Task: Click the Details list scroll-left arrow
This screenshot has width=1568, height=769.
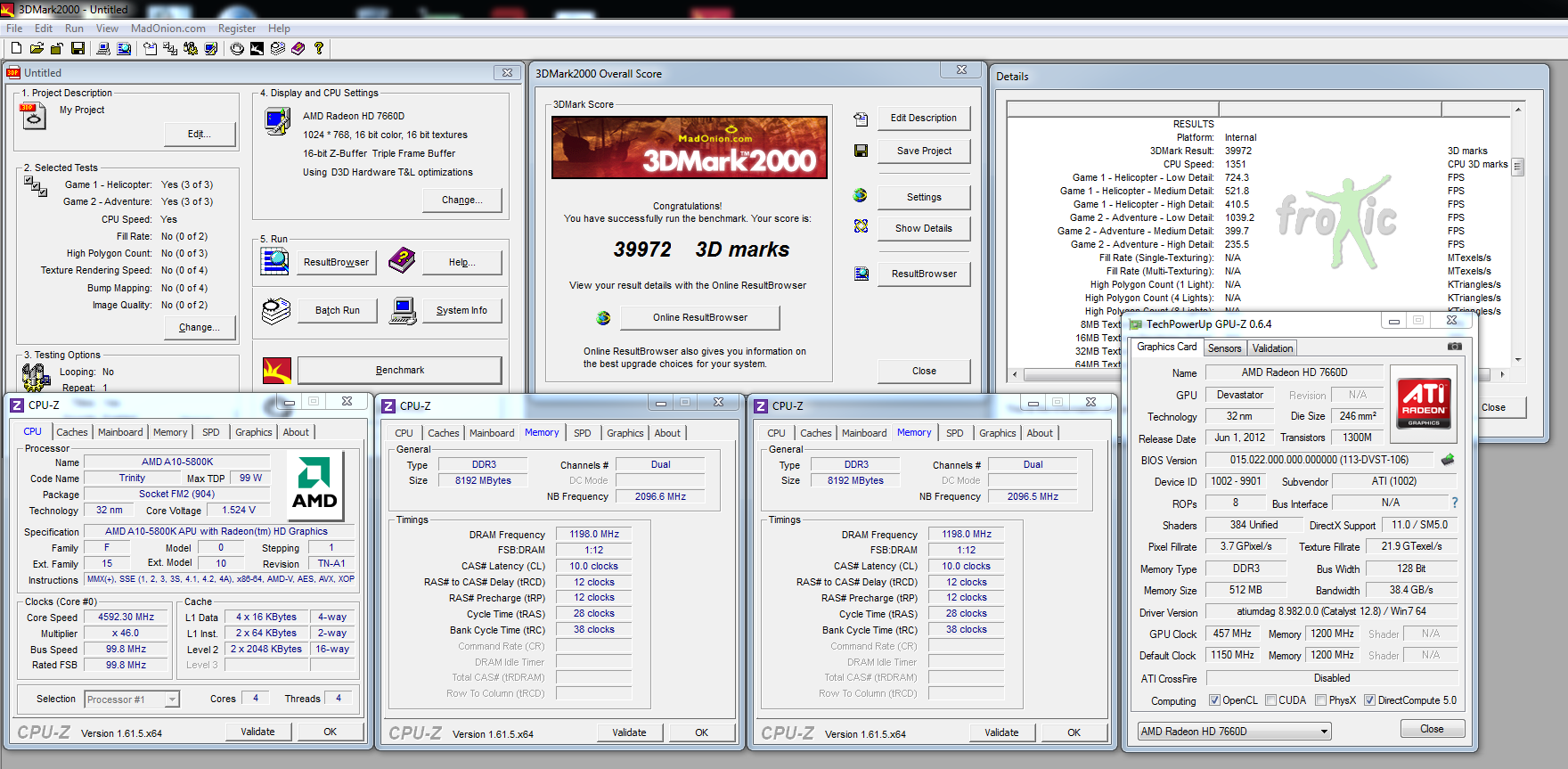Action: pos(1015,374)
